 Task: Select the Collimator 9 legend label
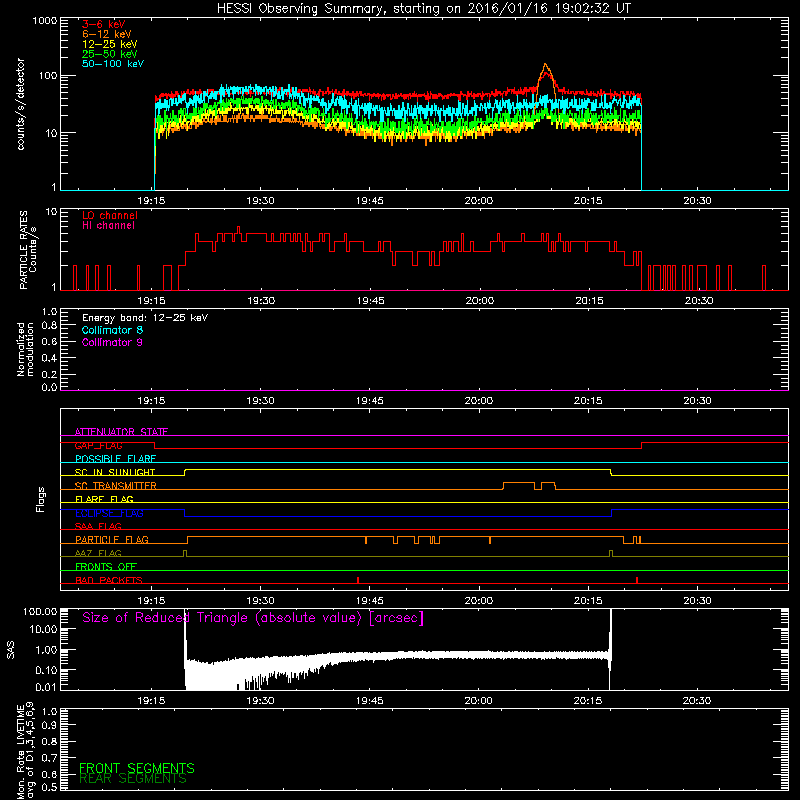point(112,342)
